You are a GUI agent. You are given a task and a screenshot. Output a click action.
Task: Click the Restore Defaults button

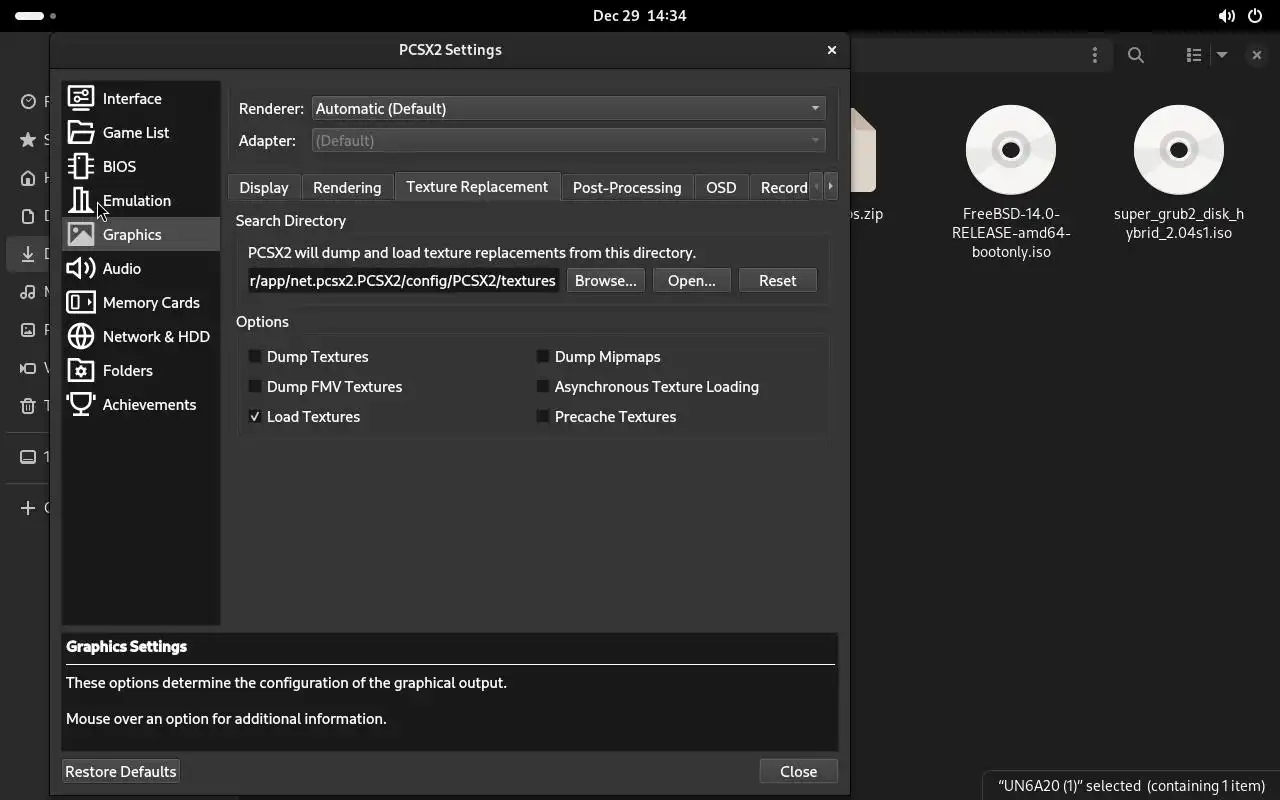pyautogui.click(x=121, y=771)
